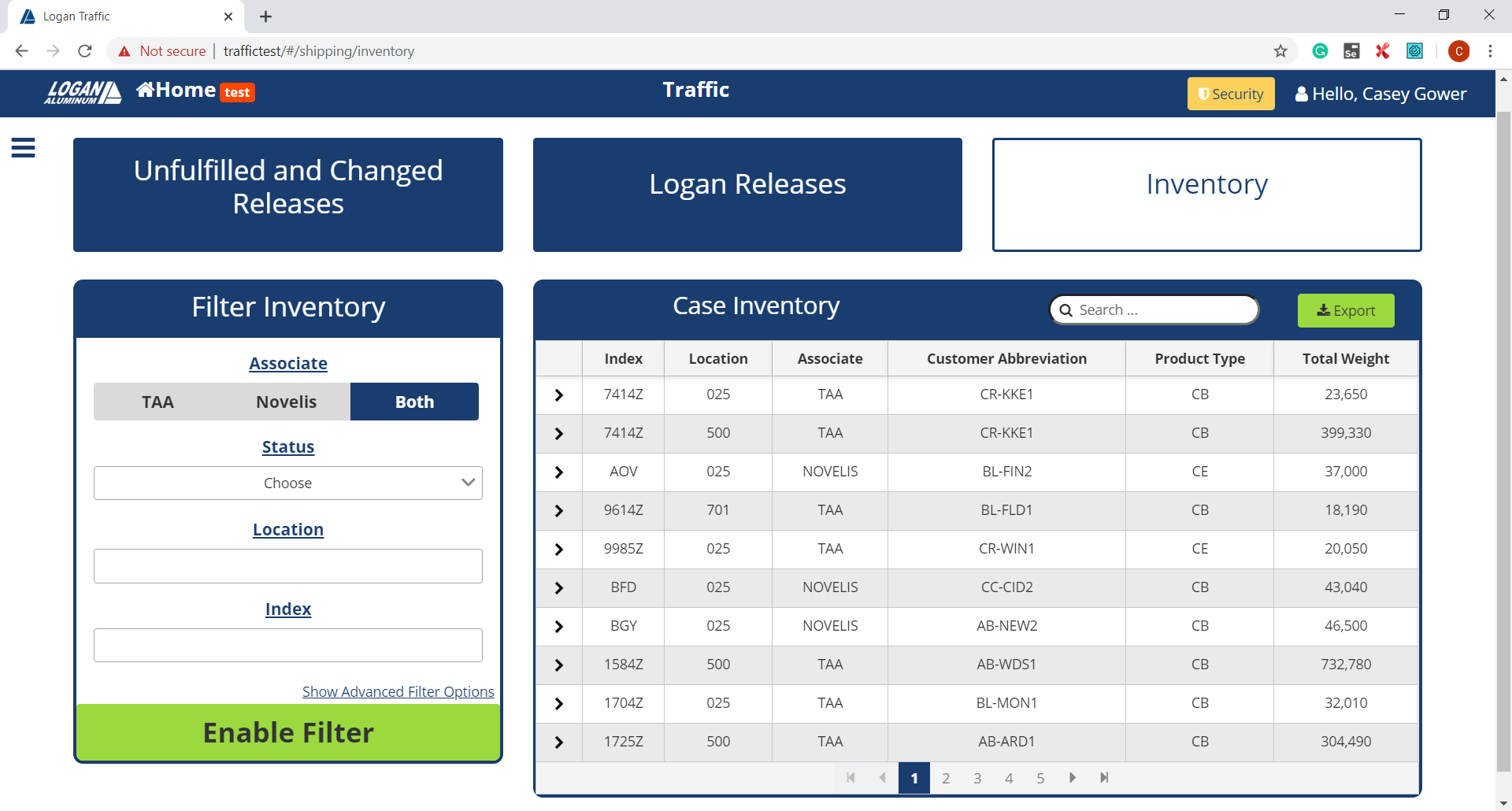
Task: Click the 732,780 total weight cell
Action: (x=1346, y=665)
